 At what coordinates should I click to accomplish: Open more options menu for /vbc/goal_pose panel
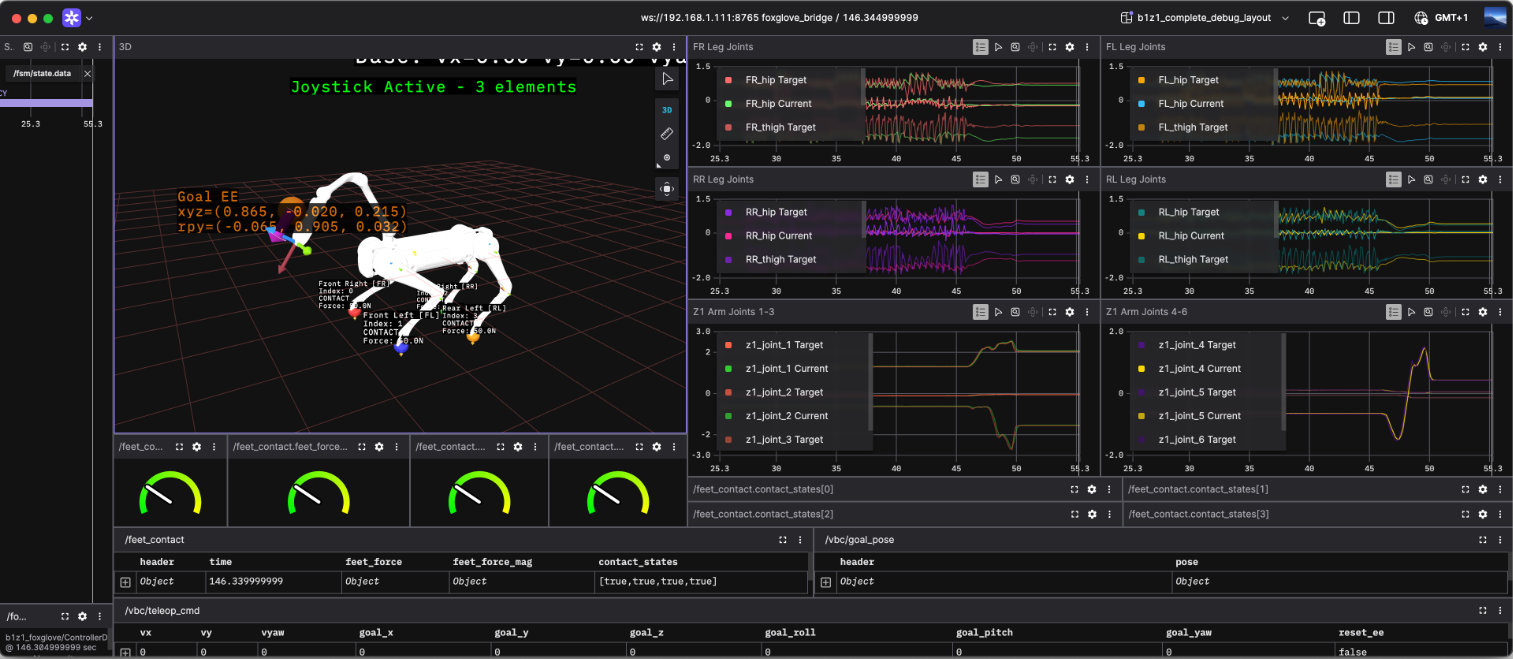click(x=1499, y=540)
